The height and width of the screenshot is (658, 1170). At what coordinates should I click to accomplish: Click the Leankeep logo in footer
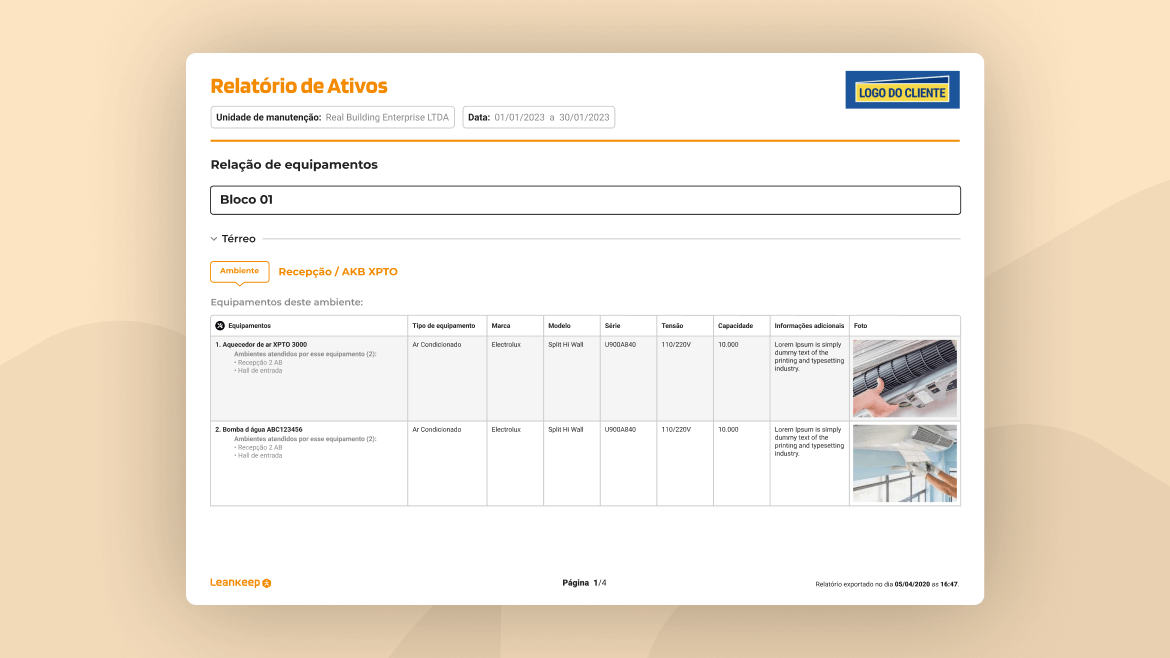[240, 583]
